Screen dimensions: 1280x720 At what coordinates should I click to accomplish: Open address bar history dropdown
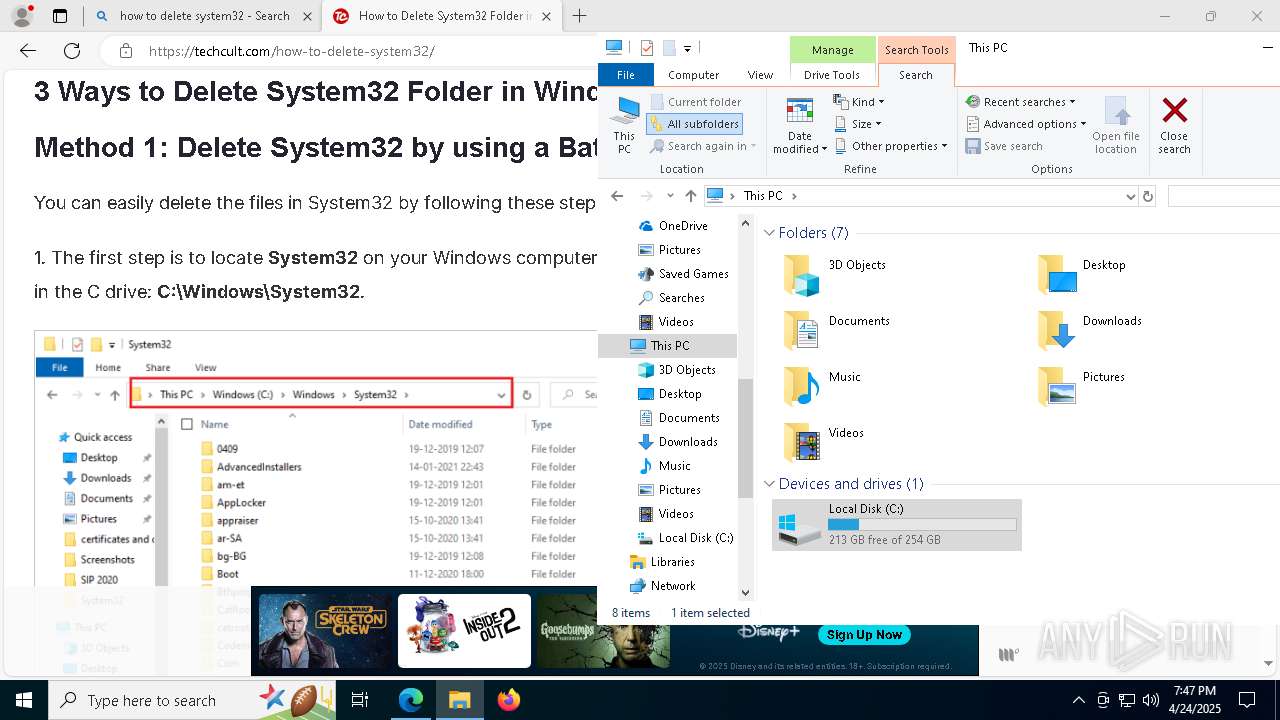1130,196
